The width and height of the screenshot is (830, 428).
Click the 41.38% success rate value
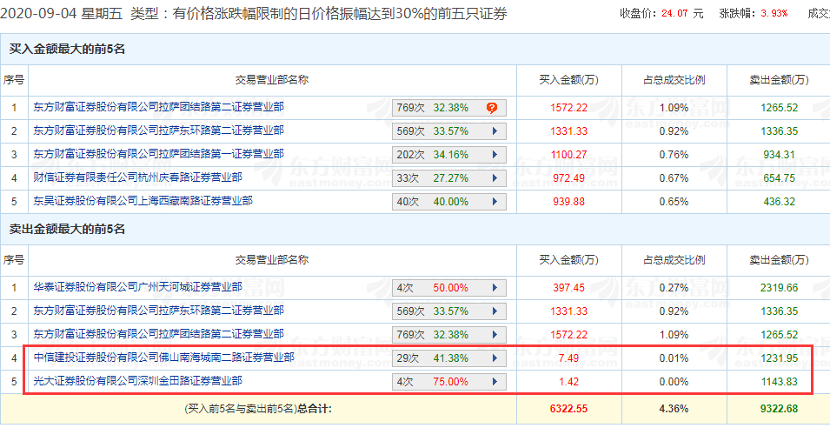(450, 358)
